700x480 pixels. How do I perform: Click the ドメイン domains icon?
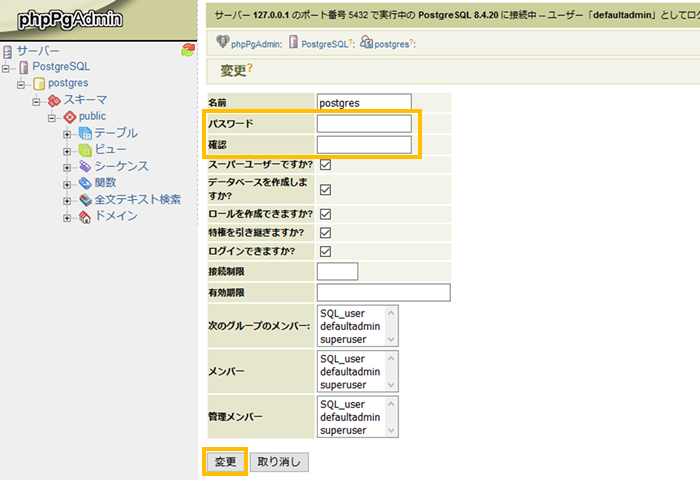(85, 217)
